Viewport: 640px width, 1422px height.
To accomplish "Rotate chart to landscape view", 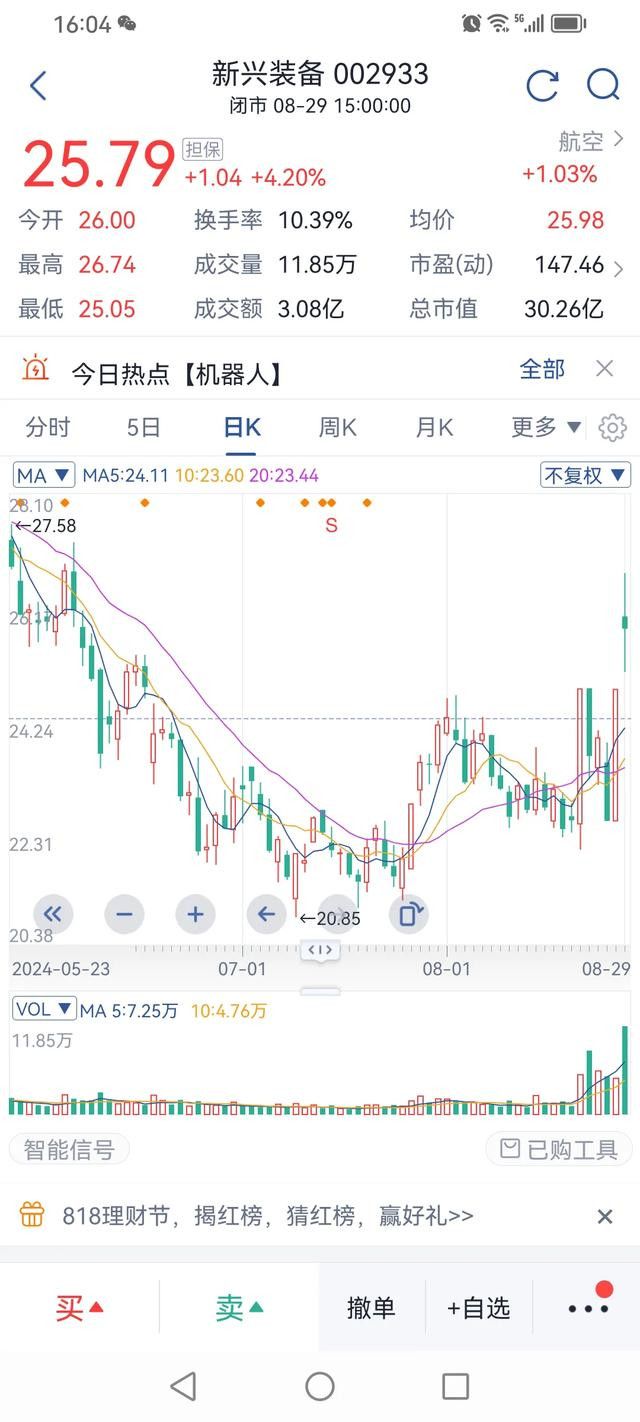I will (410, 914).
